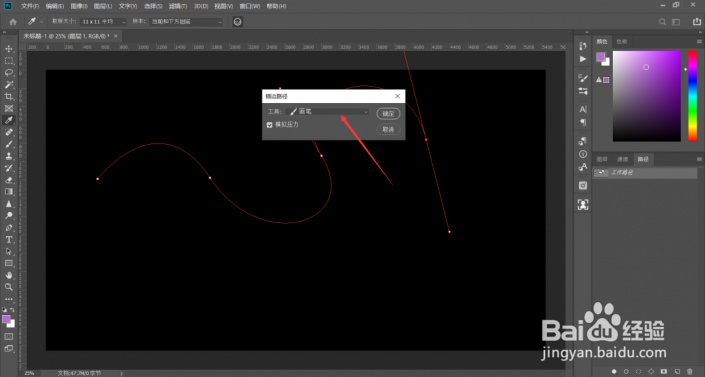Screen dimensions: 705x377
Task: Select the Zoom tool
Action: click(9, 287)
